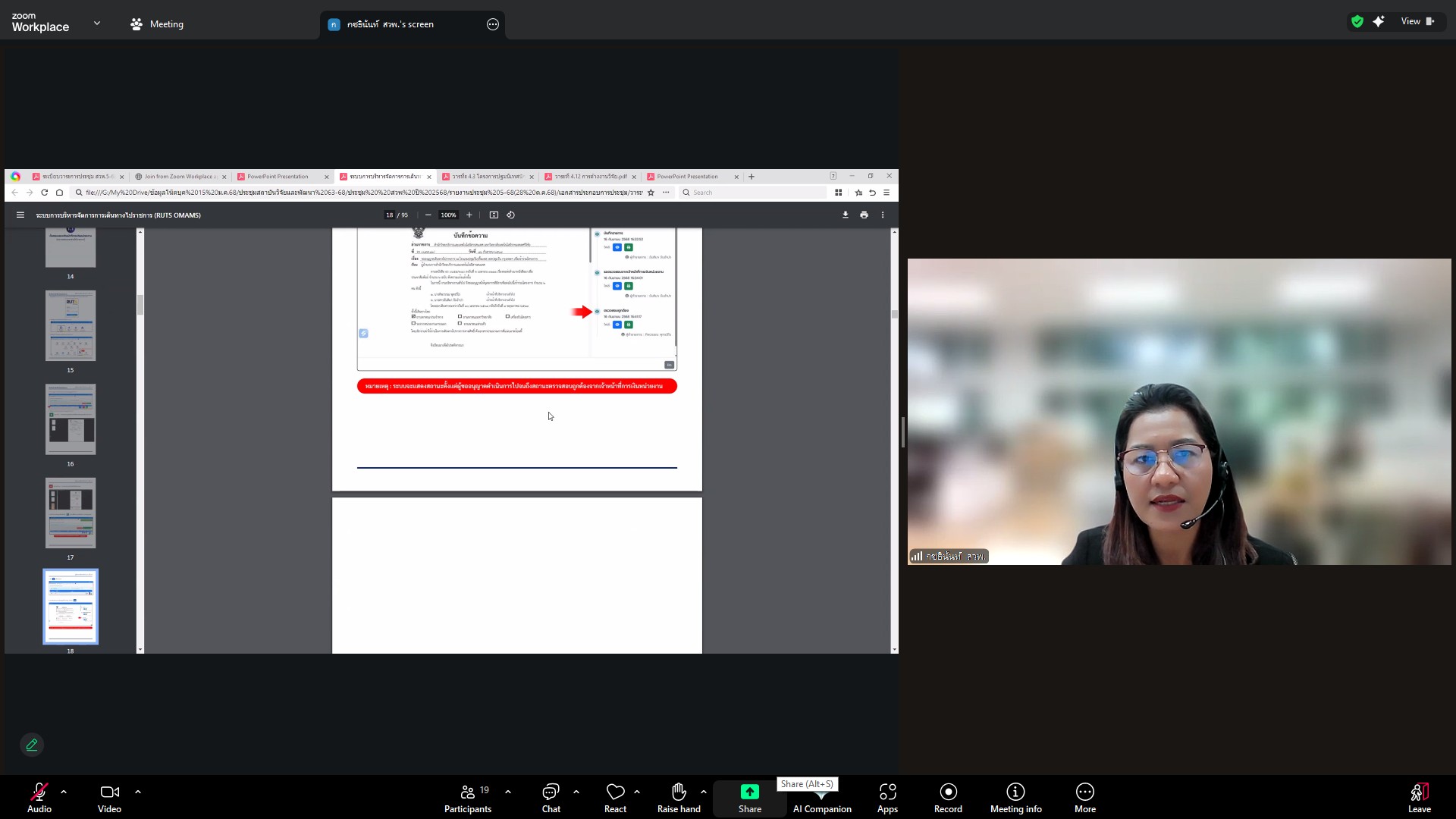Expand the Video settings arrow
Screen dimensions: 1456x819
point(138,792)
